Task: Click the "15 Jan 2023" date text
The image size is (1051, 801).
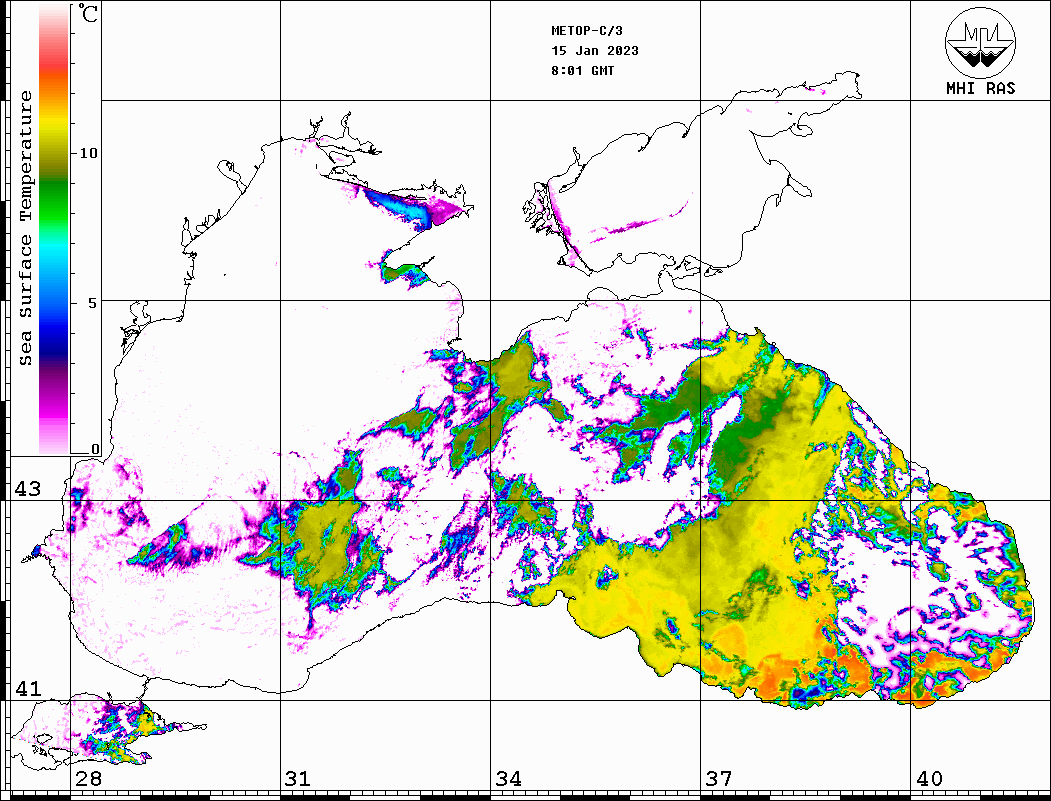Action: pyautogui.click(x=595, y=51)
